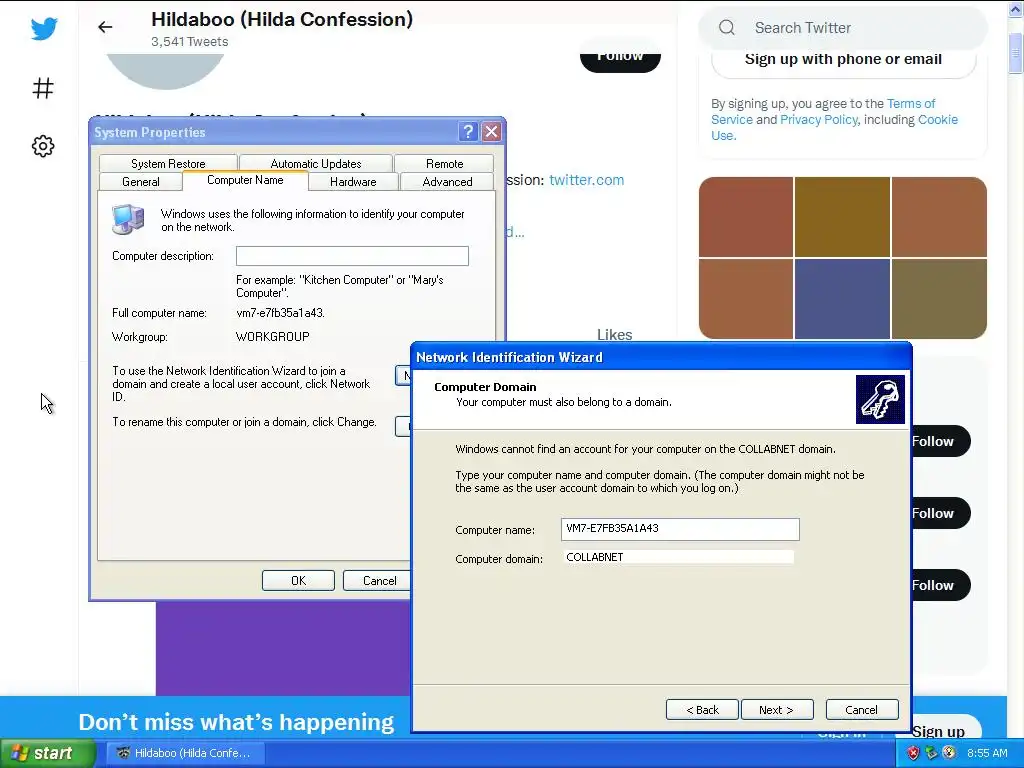
Task: Open the Cookie Use link
Action: pyautogui.click(x=938, y=120)
